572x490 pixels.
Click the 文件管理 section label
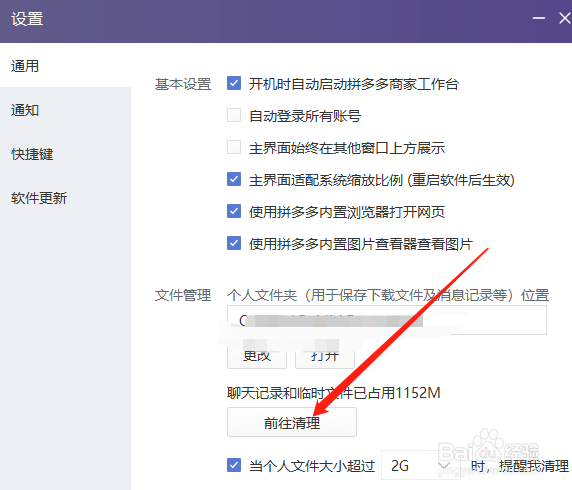click(183, 295)
